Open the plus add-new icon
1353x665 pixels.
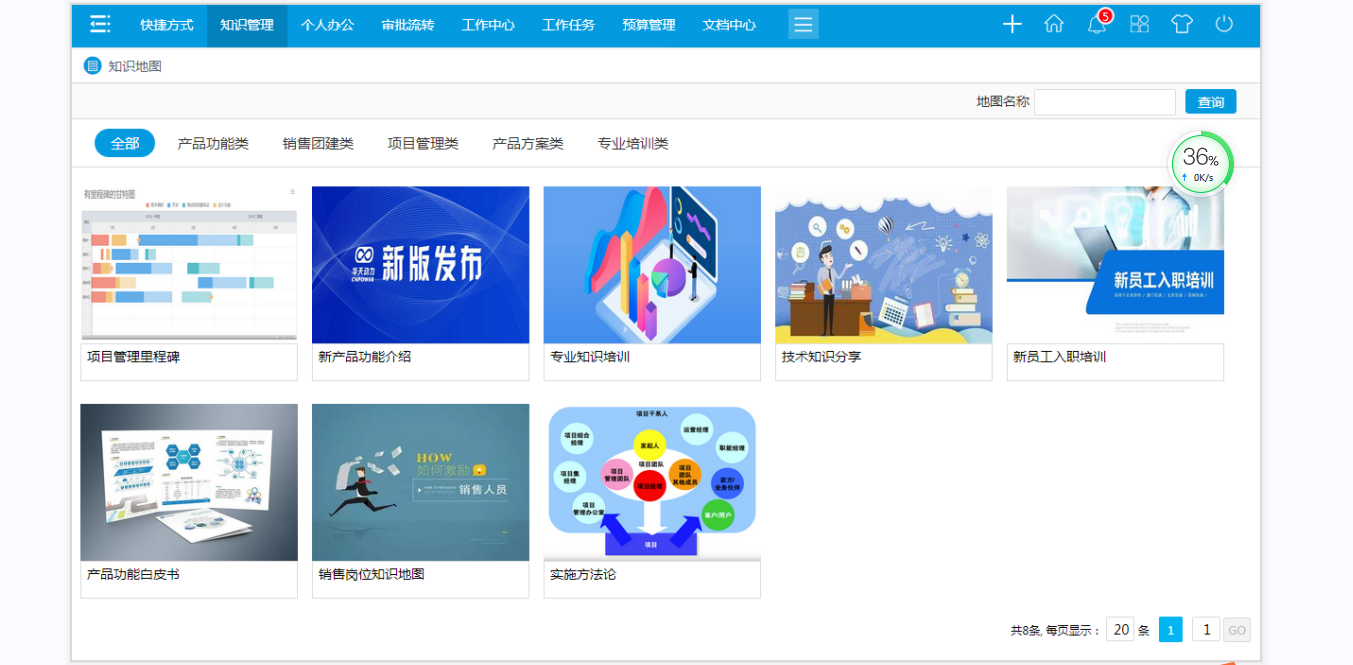tap(1012, 25)
